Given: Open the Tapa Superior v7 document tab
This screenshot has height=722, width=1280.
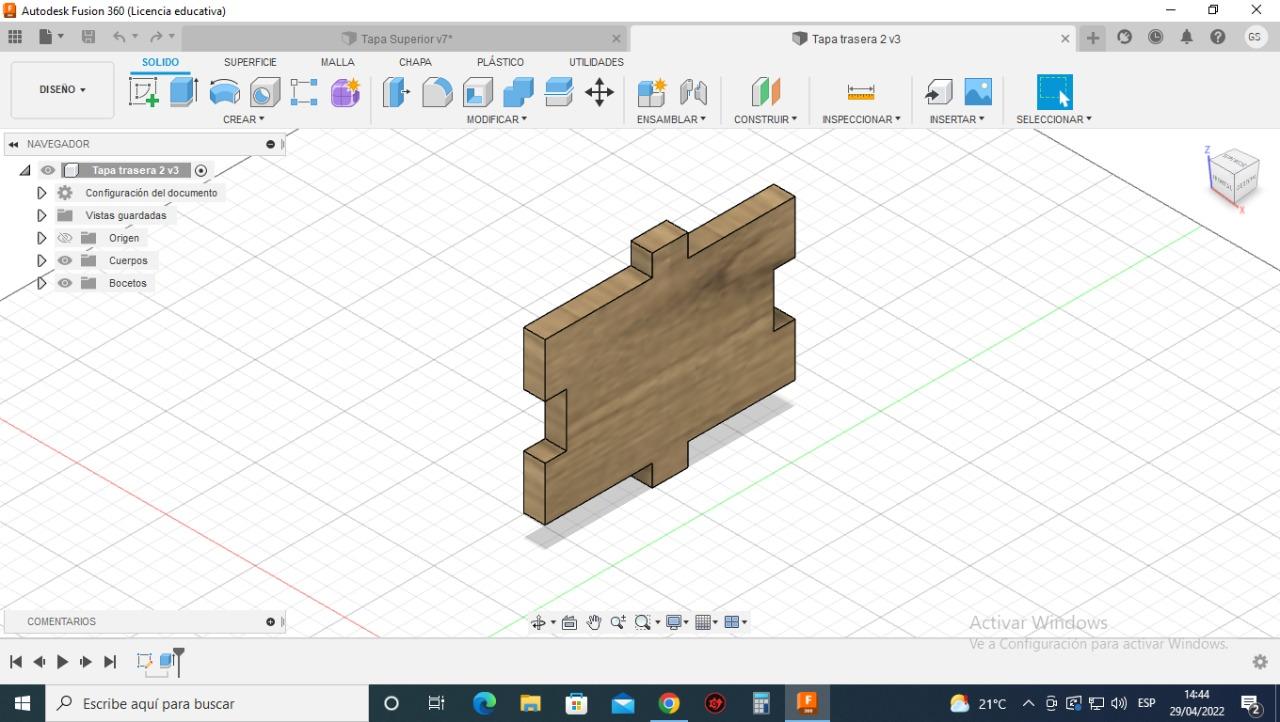Looking at the screenshot, I should 405,39.
